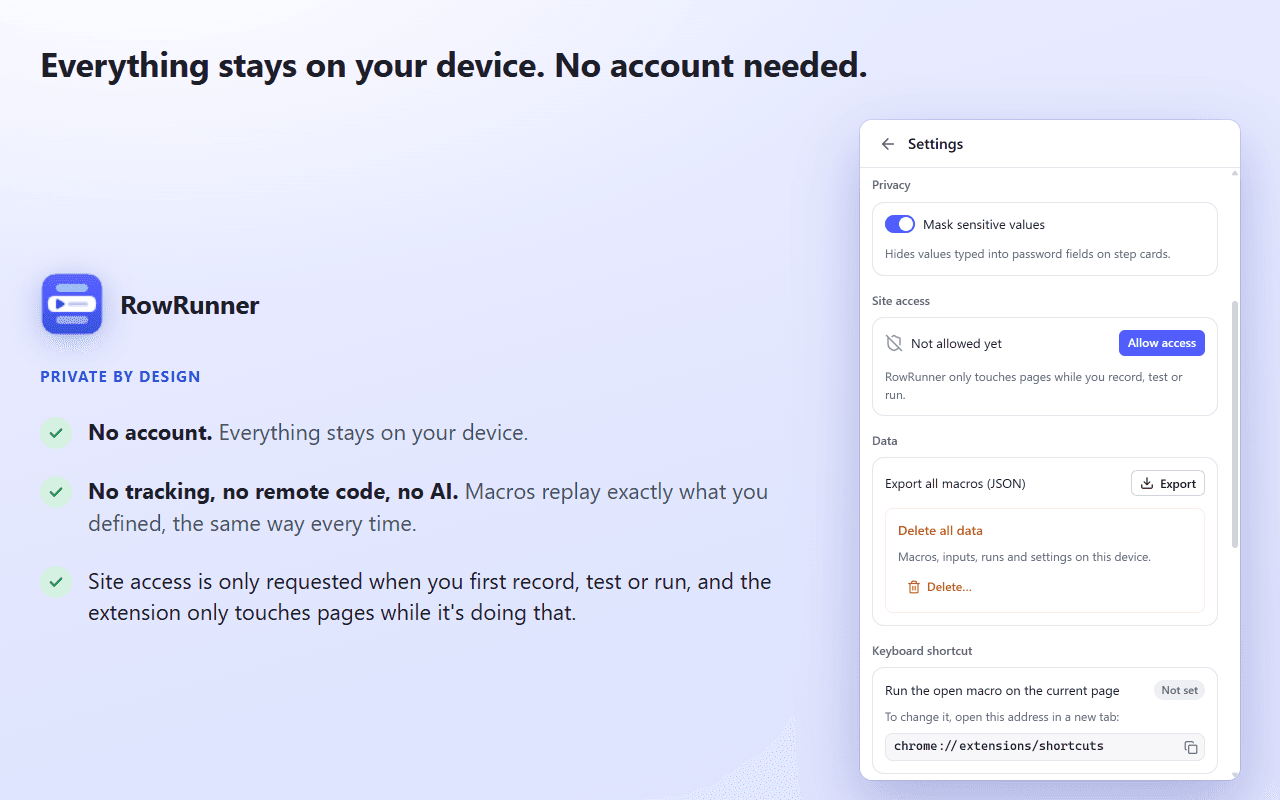Click the Mask sensitive values label
Image resolution: width=1280 pixels, height=800 pixels.
(x=984, y=225)
